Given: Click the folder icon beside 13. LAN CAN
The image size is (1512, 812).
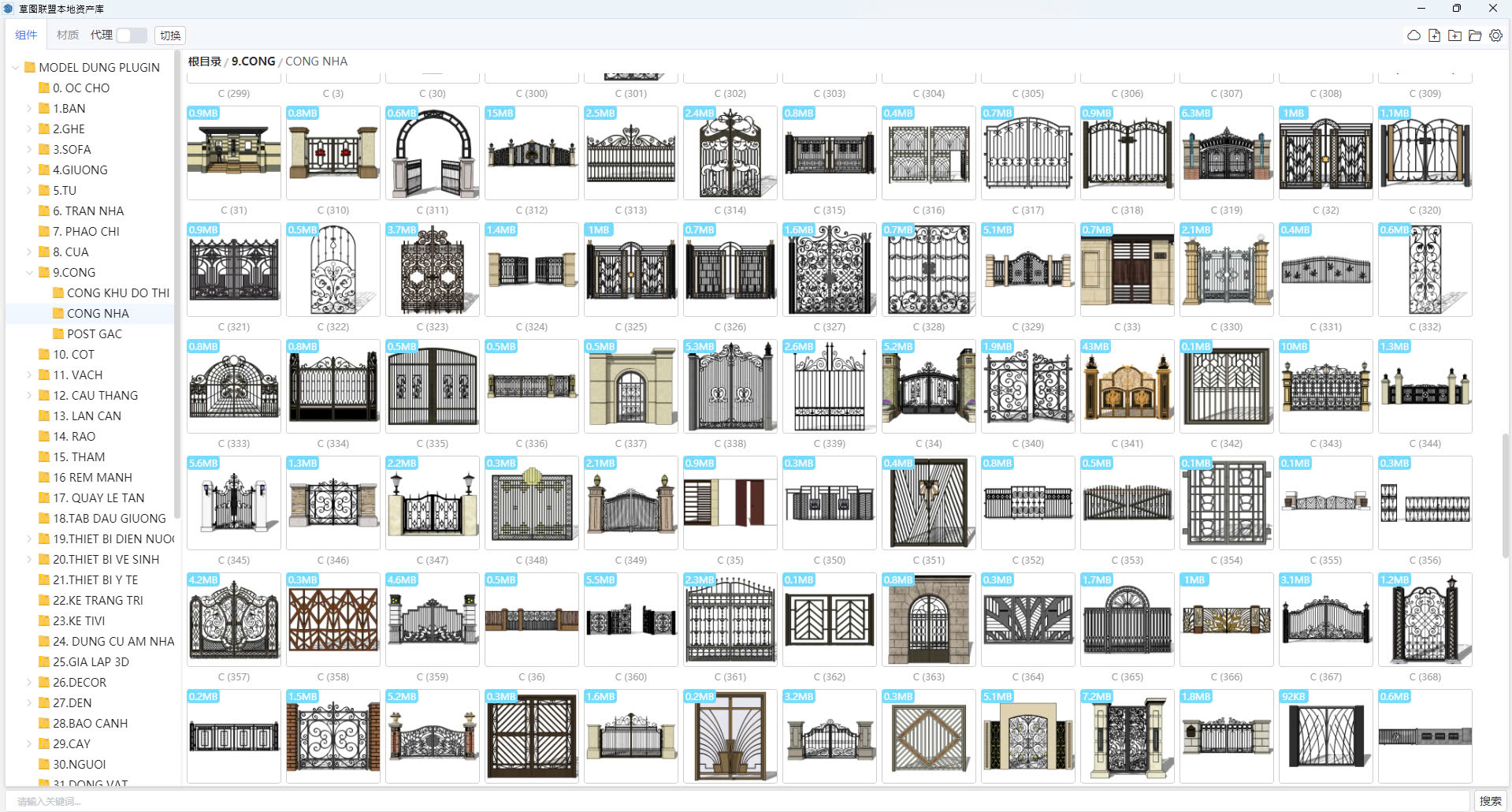Looking at the screenshot, I should 44,415.
